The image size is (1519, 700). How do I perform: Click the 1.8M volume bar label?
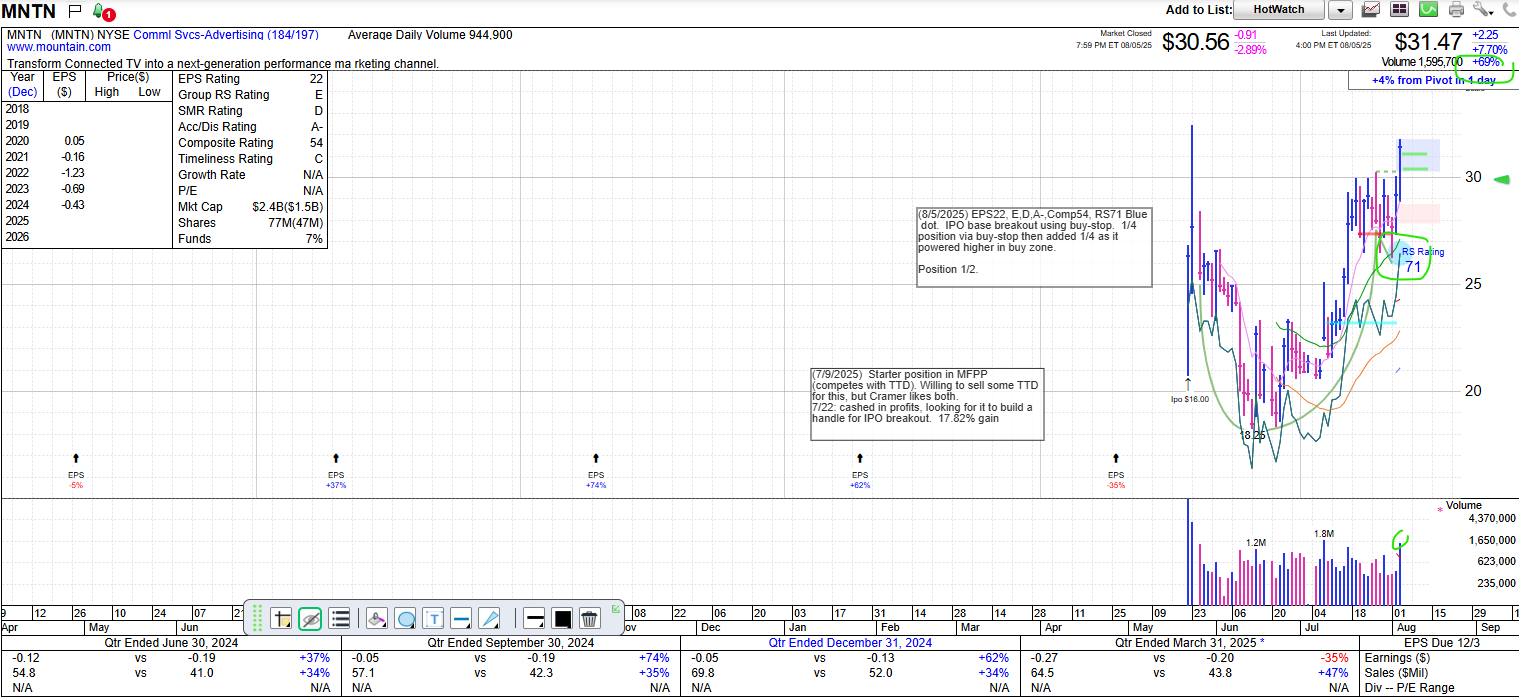pyautogui.click(x=1324, y=534)
